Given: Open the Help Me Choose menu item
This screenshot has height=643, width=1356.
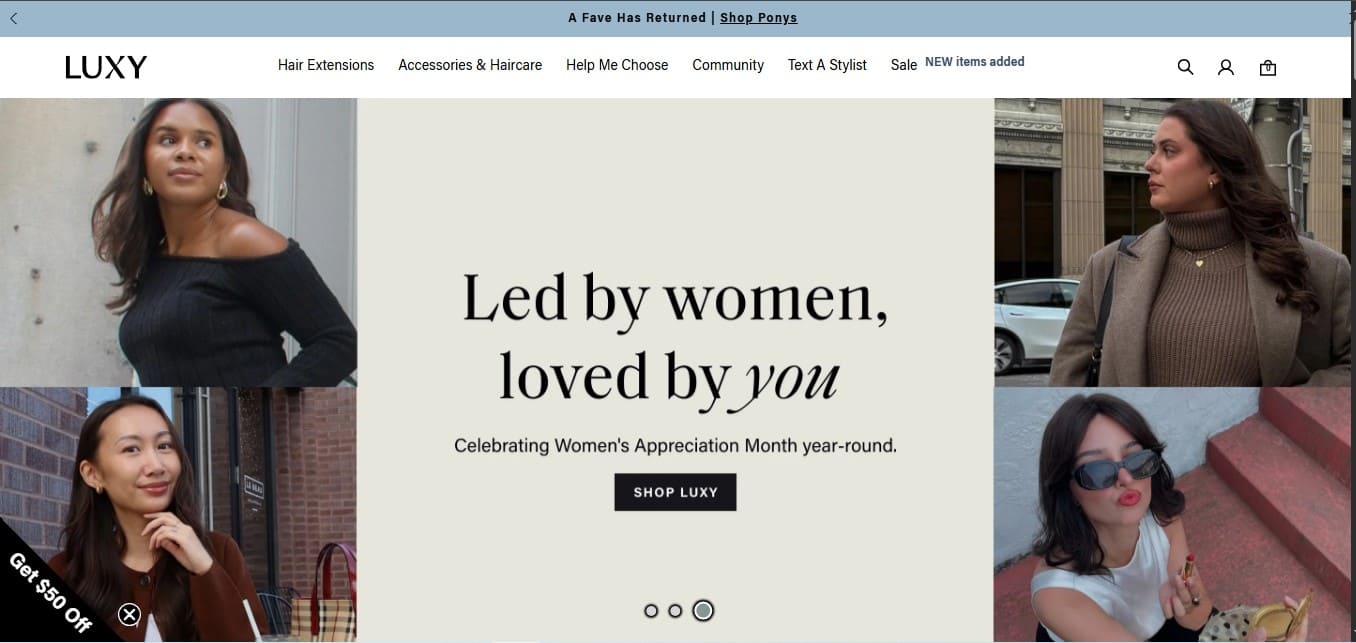Looking at the screenshot, I should tap(617, 65).
